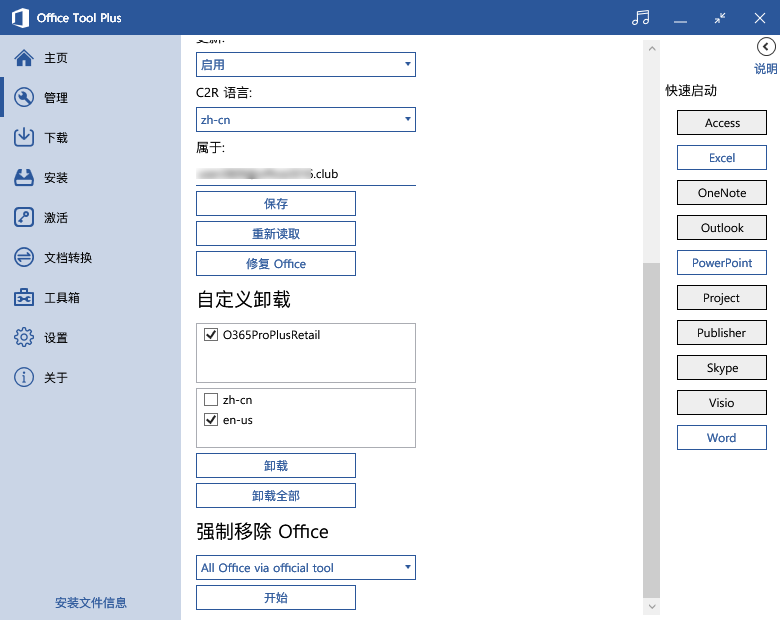Click the 保存 button
This screenshot has width=780, height=620.
(x=276, y=204)
